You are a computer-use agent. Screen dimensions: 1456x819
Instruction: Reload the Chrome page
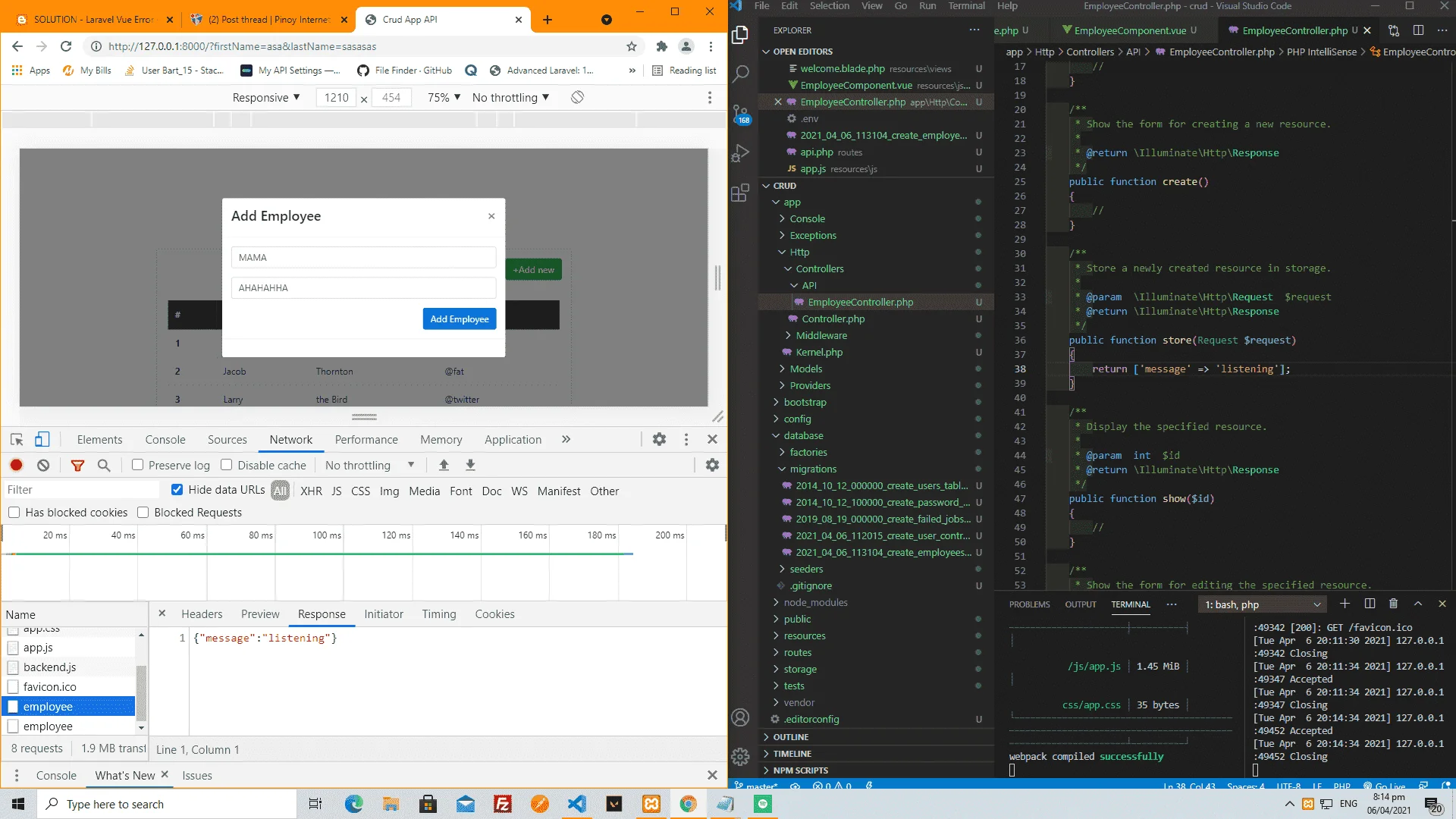[66, 46]
